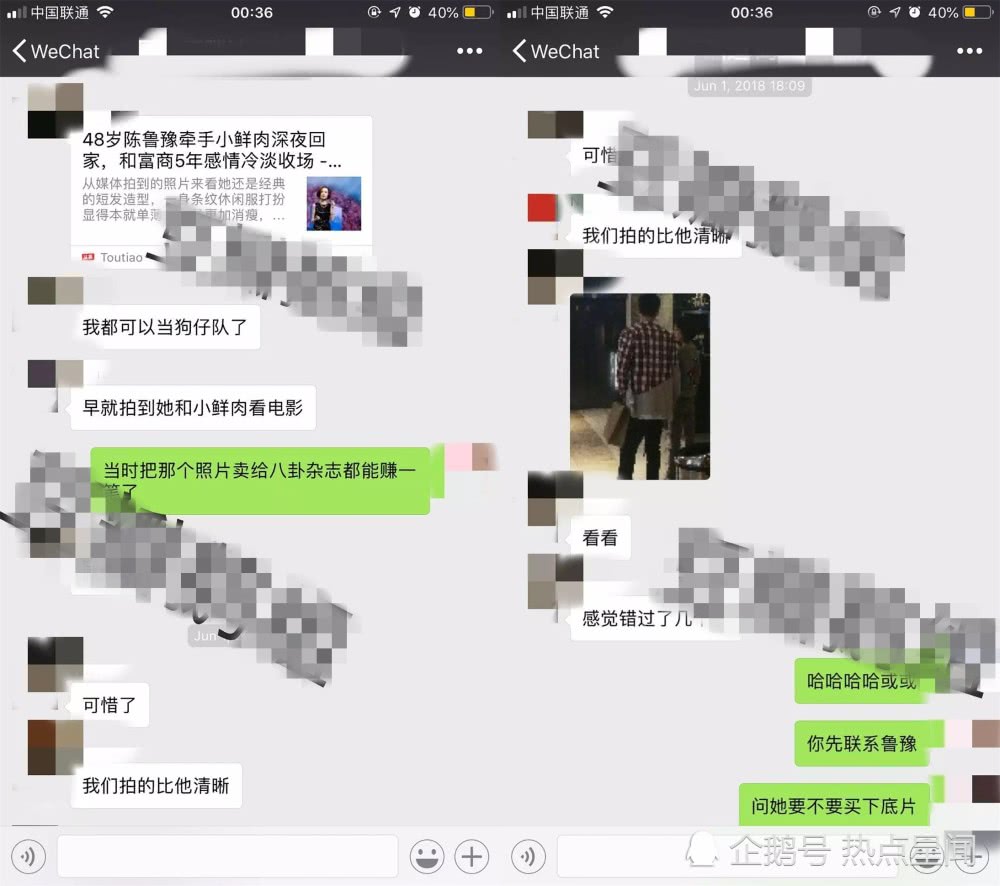Select the green '问她要不要买下底片' message
The image size is (1000, 886).
(x=834, y=806)
